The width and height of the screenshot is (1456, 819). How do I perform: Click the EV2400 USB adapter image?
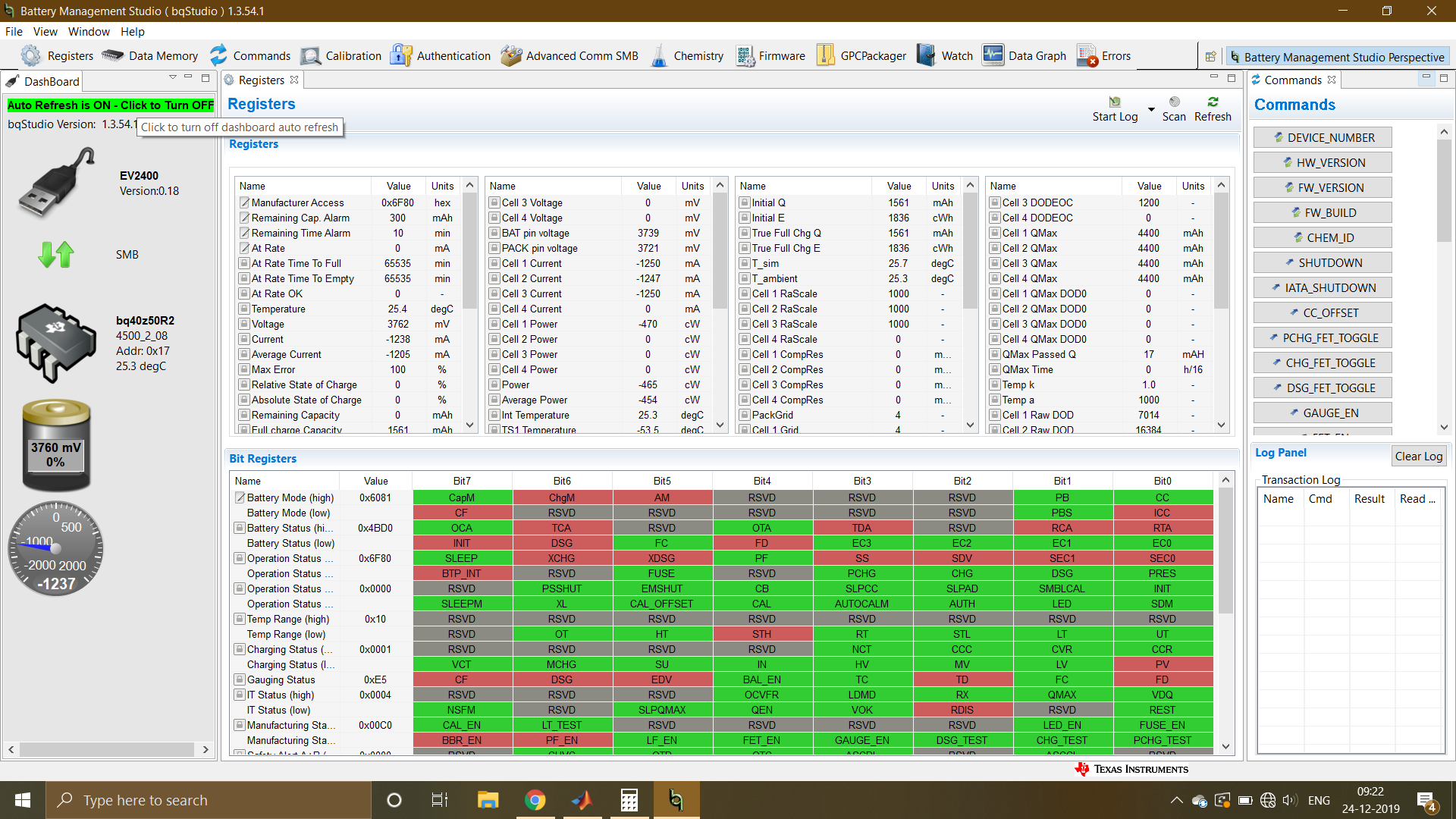coord(57,183)
